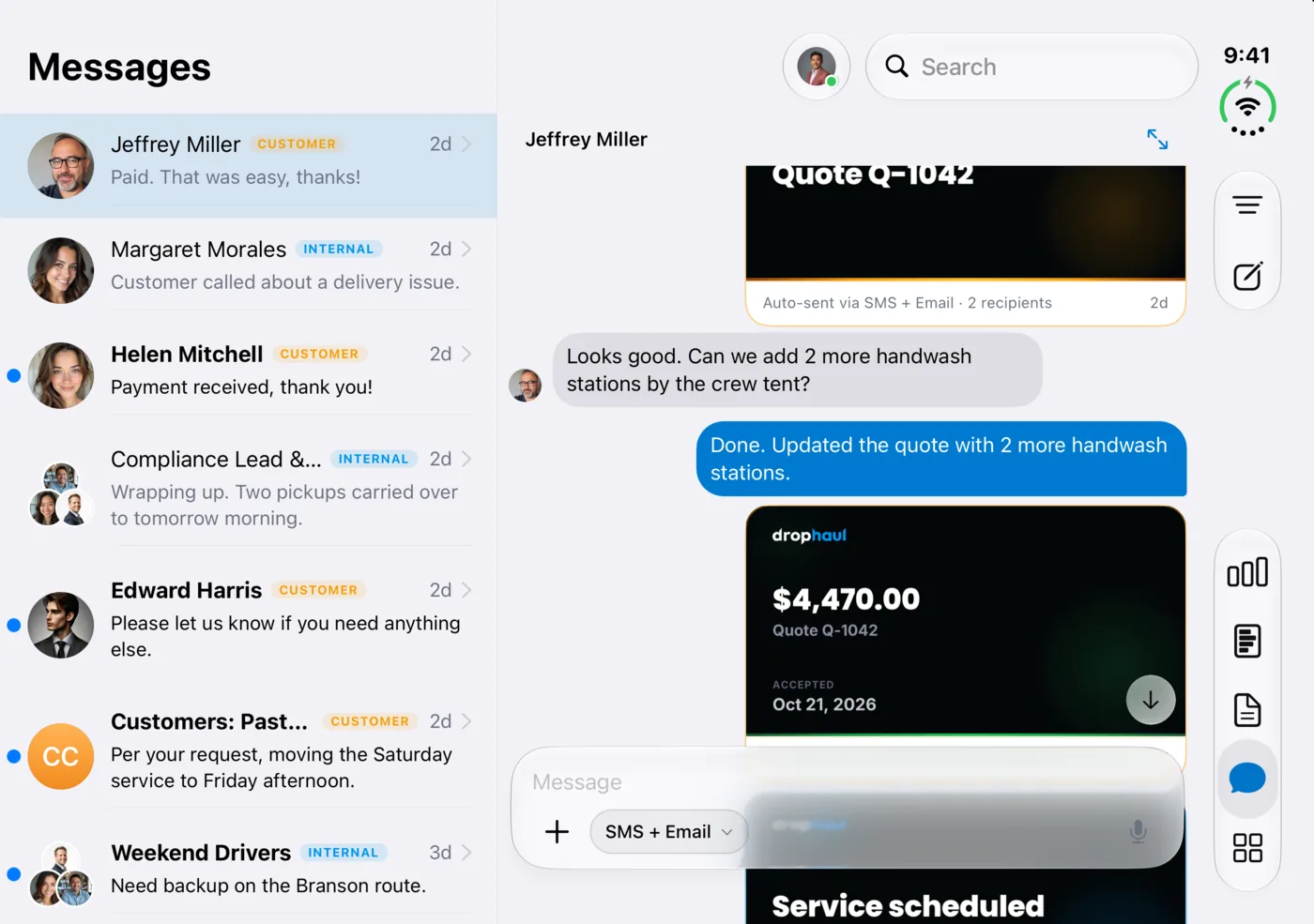Click the Messages heading

pos(119,68)
